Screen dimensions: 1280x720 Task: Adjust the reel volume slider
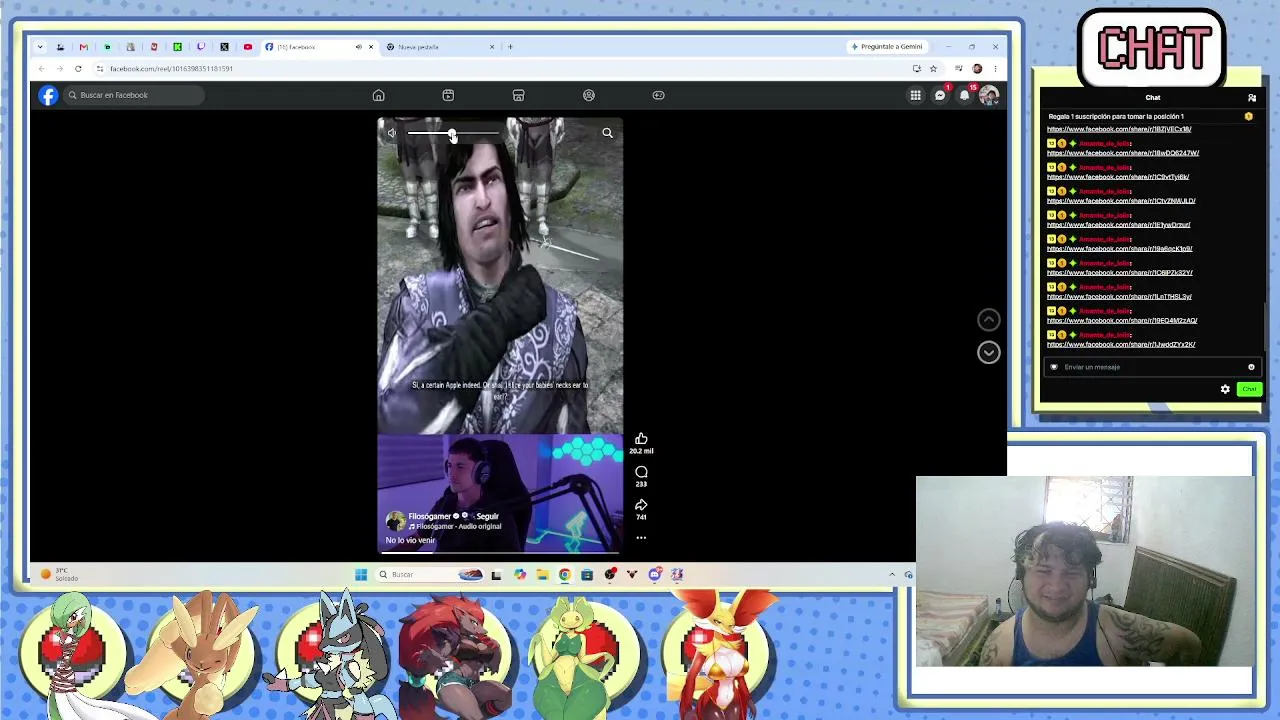[x=452, y=133]
